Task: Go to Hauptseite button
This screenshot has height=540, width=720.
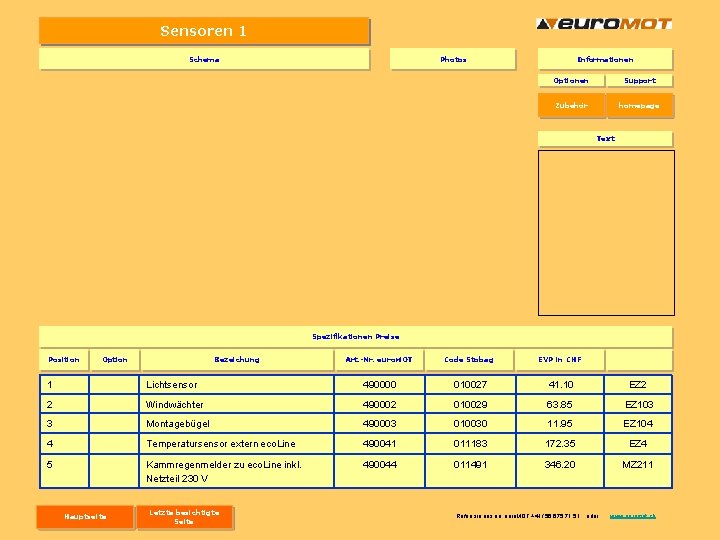Action: pyautogui.click(x=85, y=517)
